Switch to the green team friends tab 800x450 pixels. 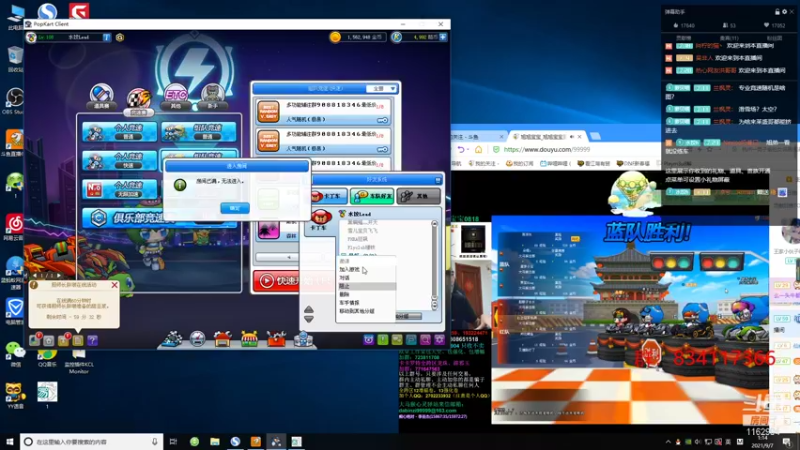[x=372, y=196]
